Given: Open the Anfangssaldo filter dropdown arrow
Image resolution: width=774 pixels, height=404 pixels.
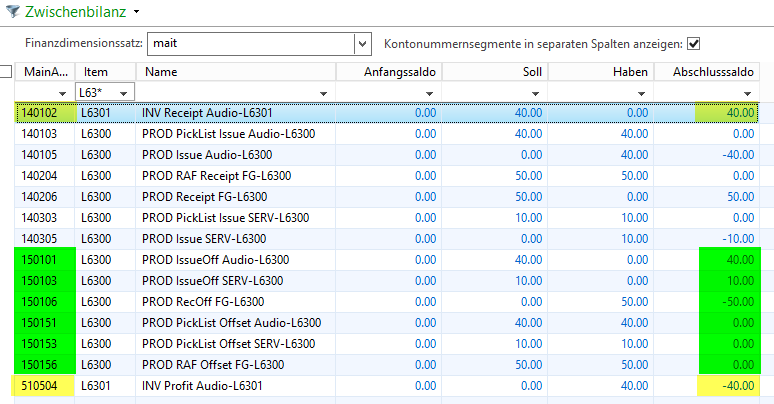Looking at the screenshot, I should pyautogui.click(x=429, y=93).
